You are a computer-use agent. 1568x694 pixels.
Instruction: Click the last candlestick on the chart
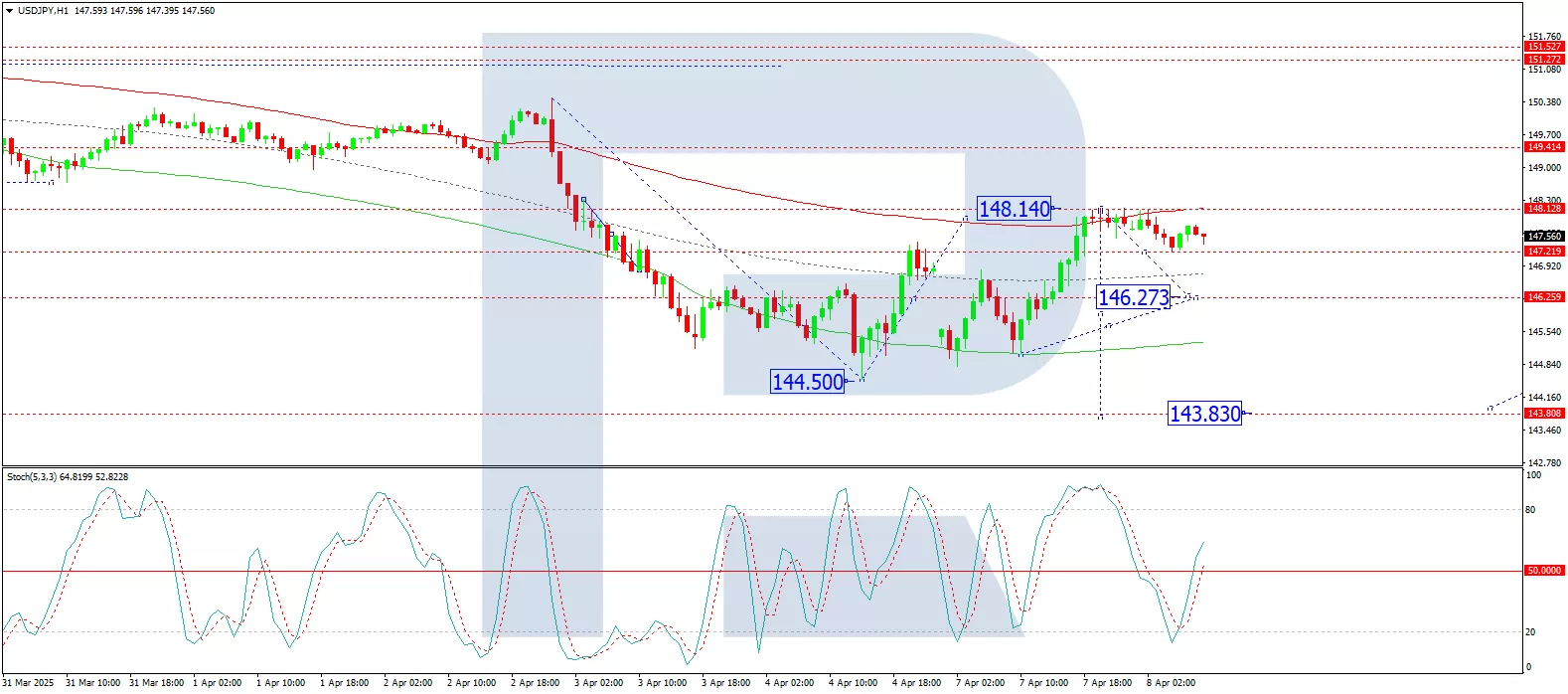(x=1203, y=237)
